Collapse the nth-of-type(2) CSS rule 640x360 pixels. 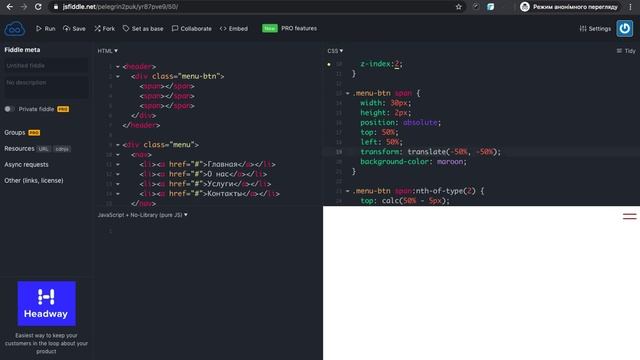click(x=348, y=191)
